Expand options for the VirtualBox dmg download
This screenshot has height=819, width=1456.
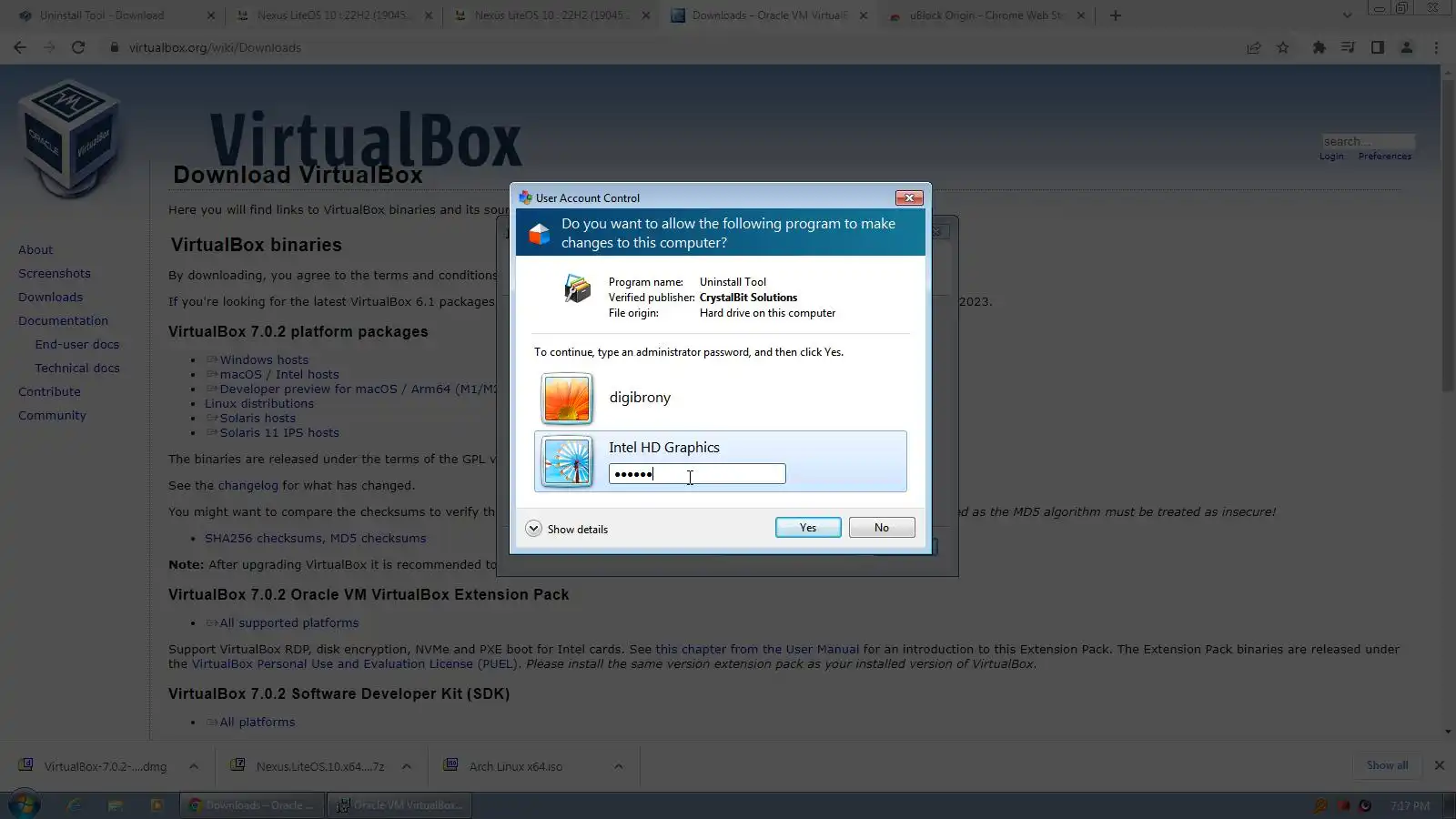point(194,766)
